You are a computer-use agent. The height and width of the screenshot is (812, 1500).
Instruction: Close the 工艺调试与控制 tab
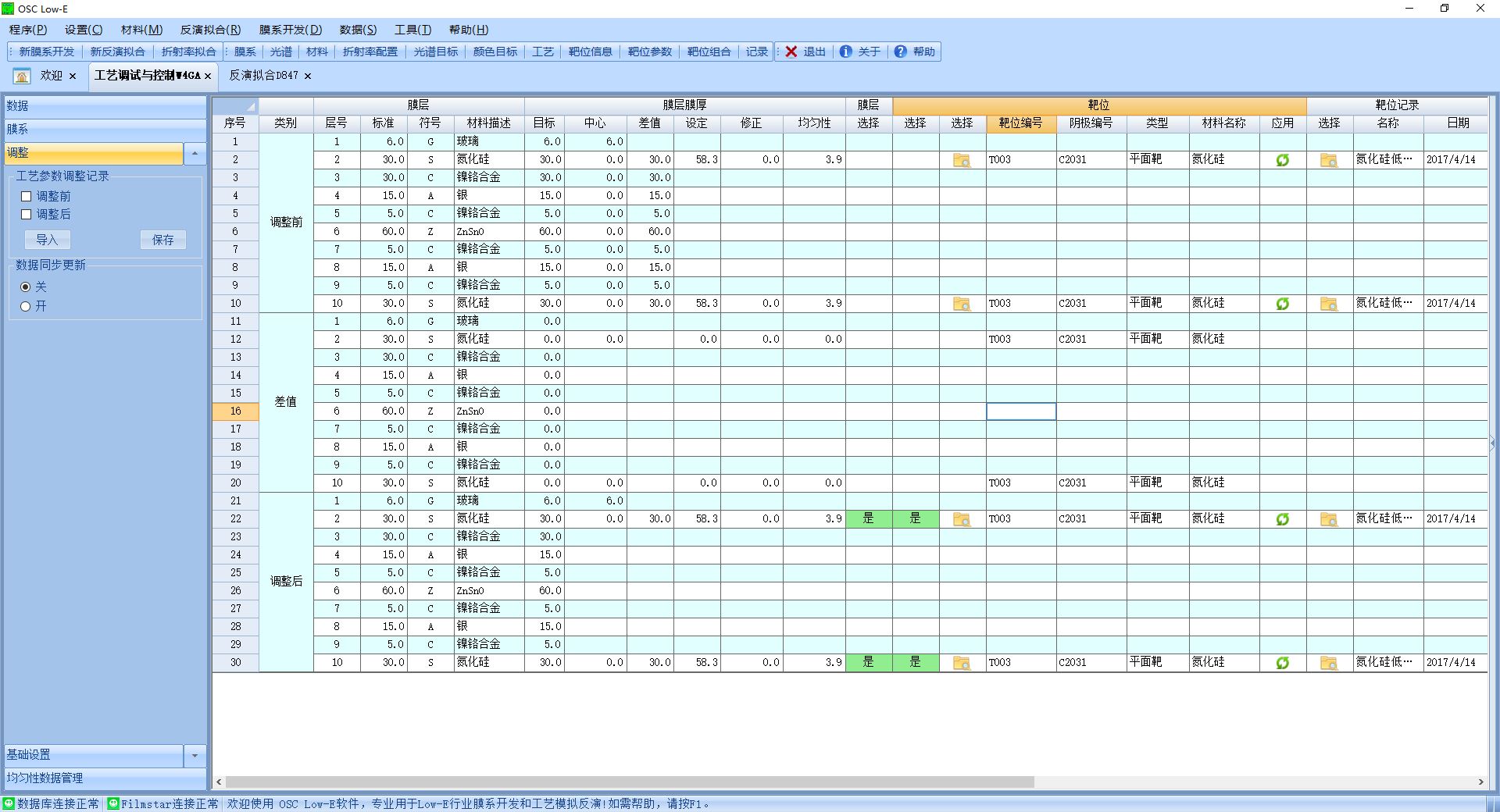coord(208,76)
